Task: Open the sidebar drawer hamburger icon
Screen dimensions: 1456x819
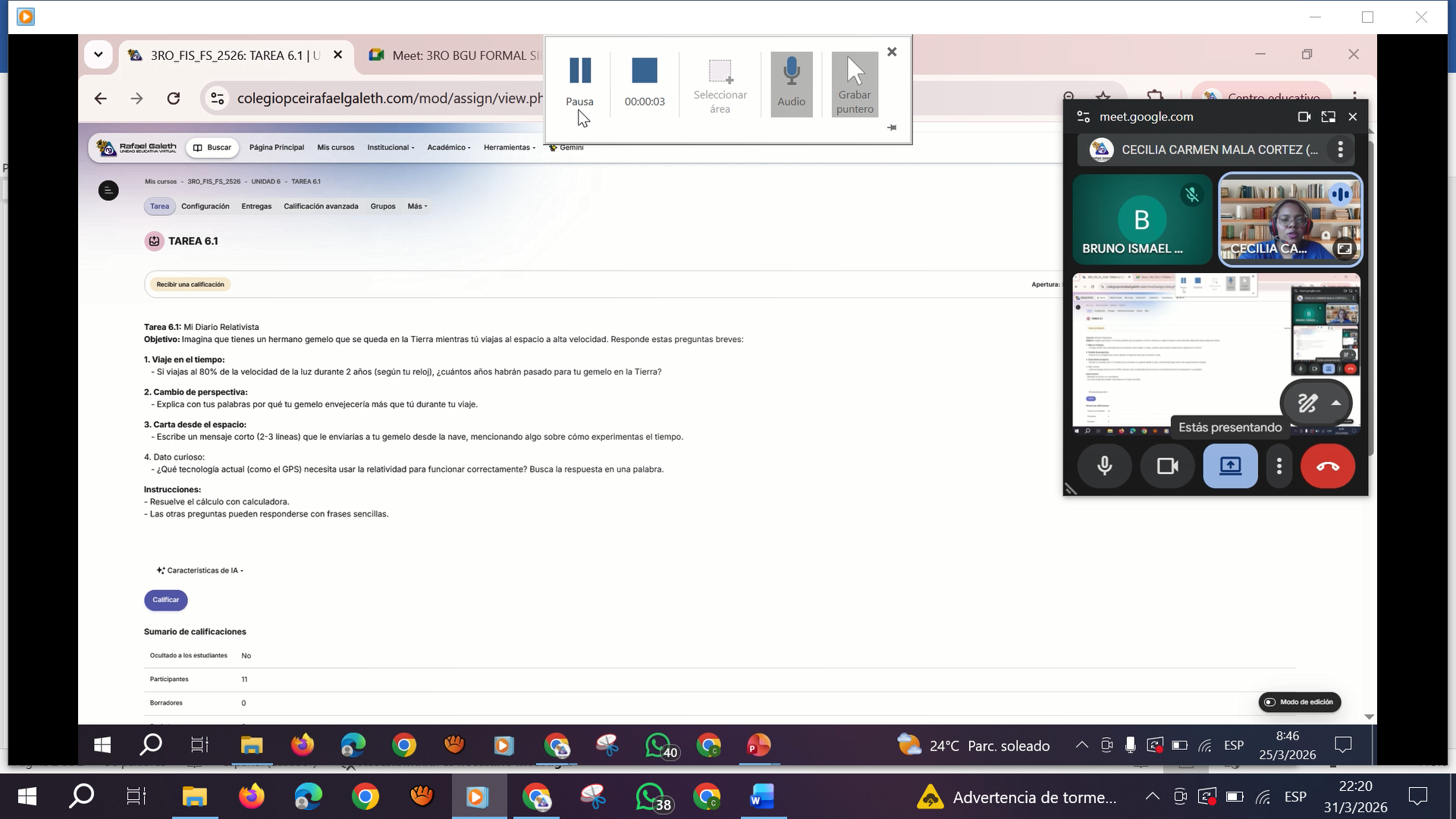Action: coord(108,190)
